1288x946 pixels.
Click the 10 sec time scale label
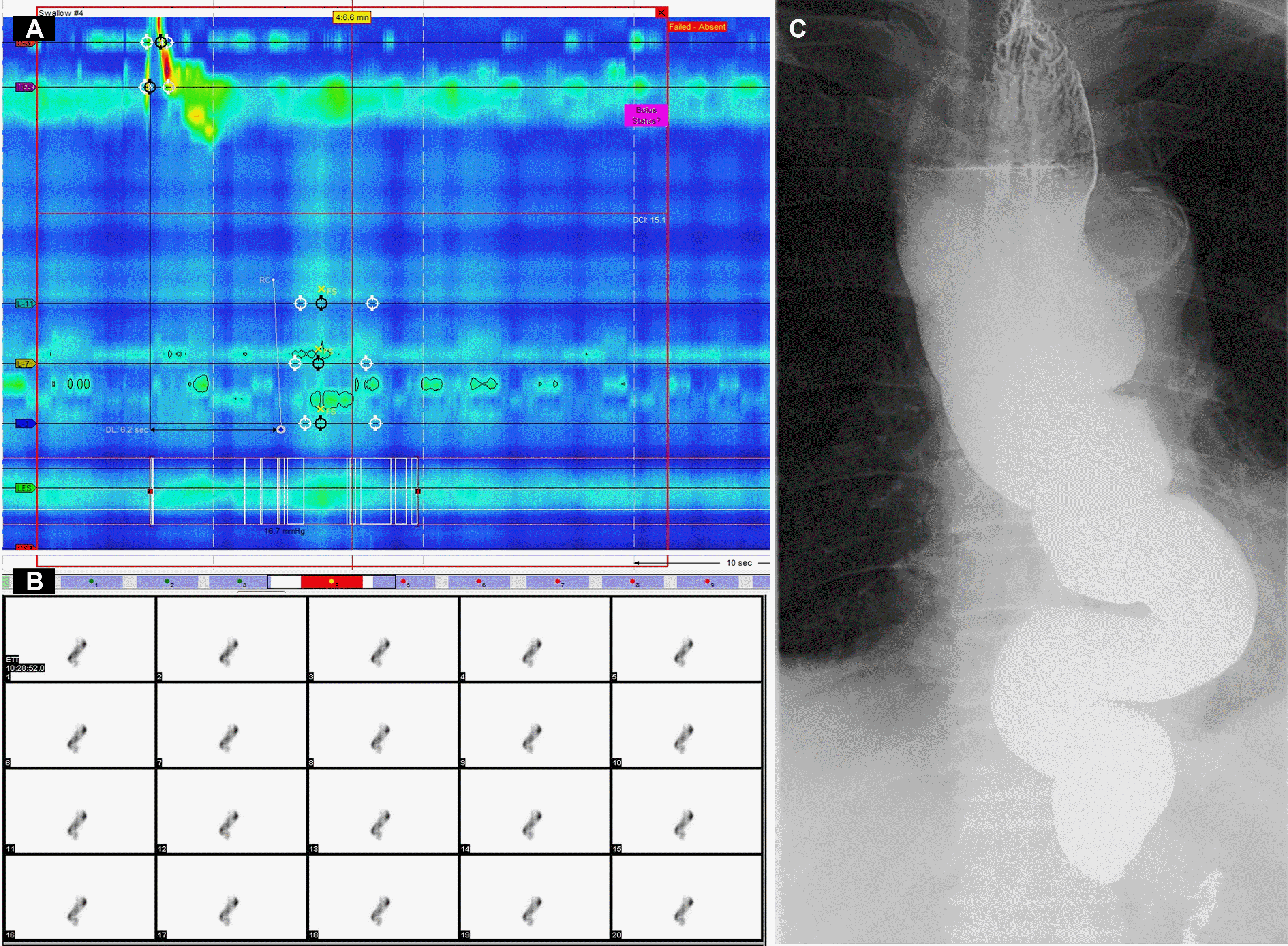tap(739, 563)
